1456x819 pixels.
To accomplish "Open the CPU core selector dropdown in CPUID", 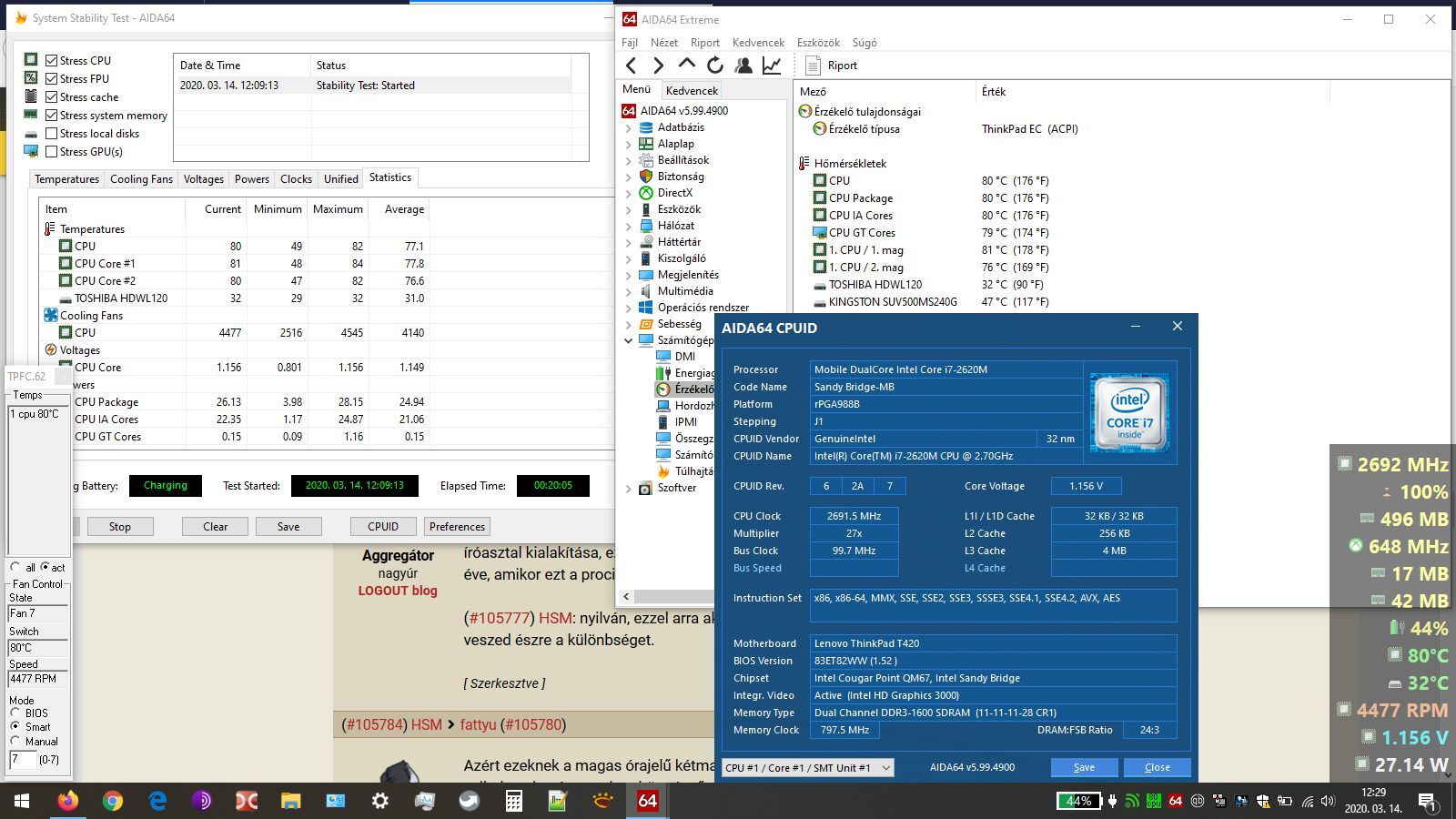I will [807, 768].
